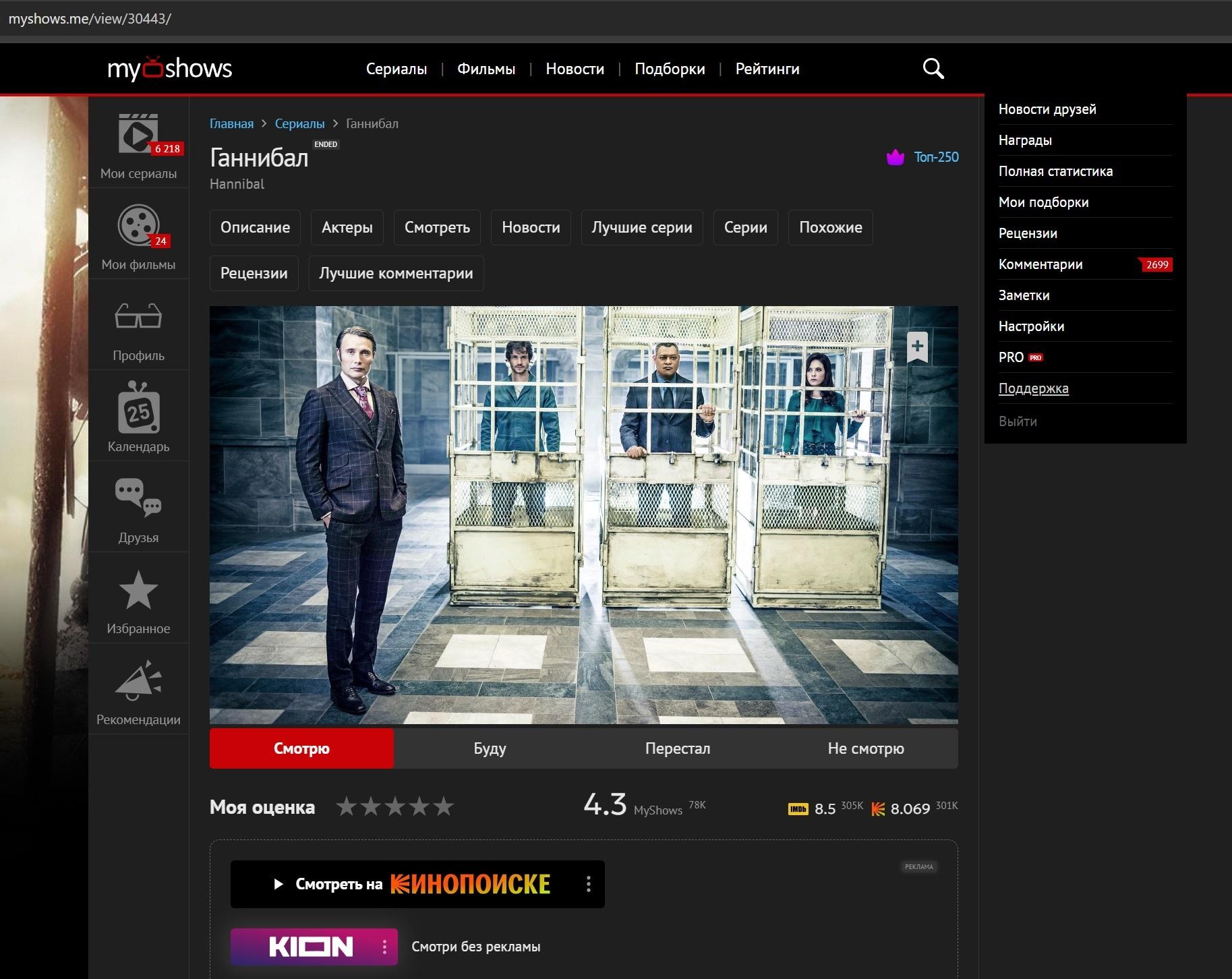Open the 'Лучшие серии' tab

coord(641,227)
